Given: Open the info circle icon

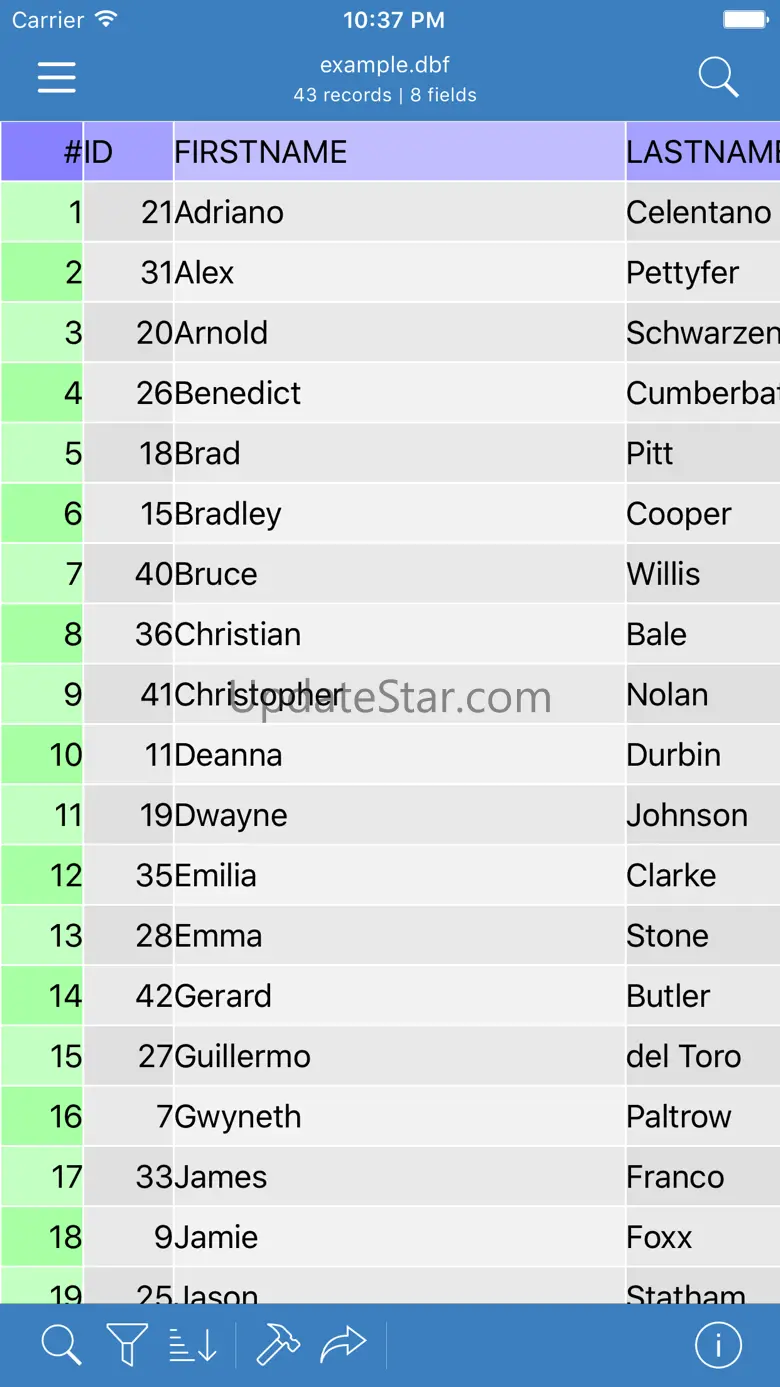Looking at the screenshot, I should (718, 1345).
